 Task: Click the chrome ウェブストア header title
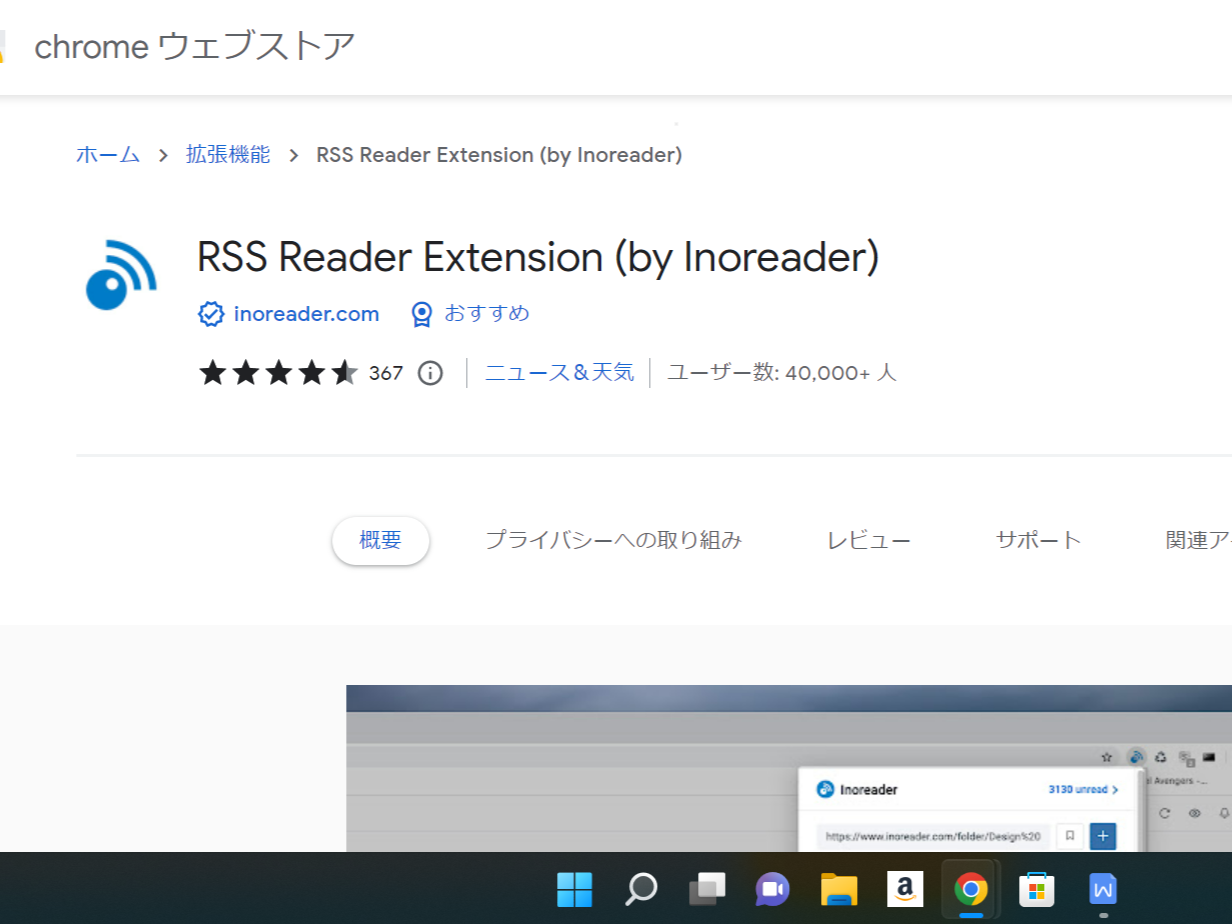point(195,46)
